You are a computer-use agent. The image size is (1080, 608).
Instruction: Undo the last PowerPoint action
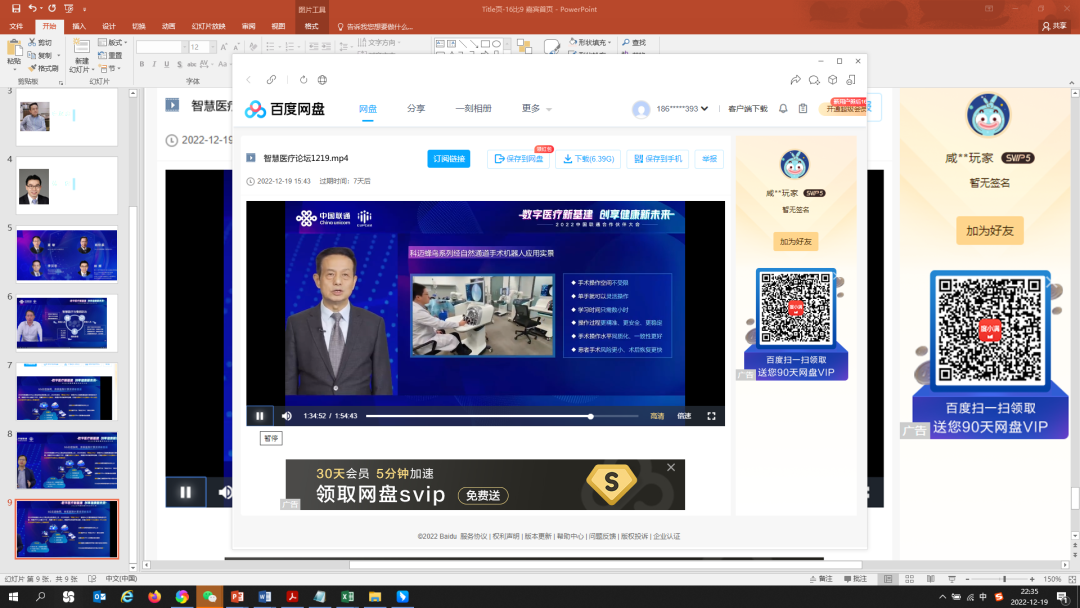32,9
